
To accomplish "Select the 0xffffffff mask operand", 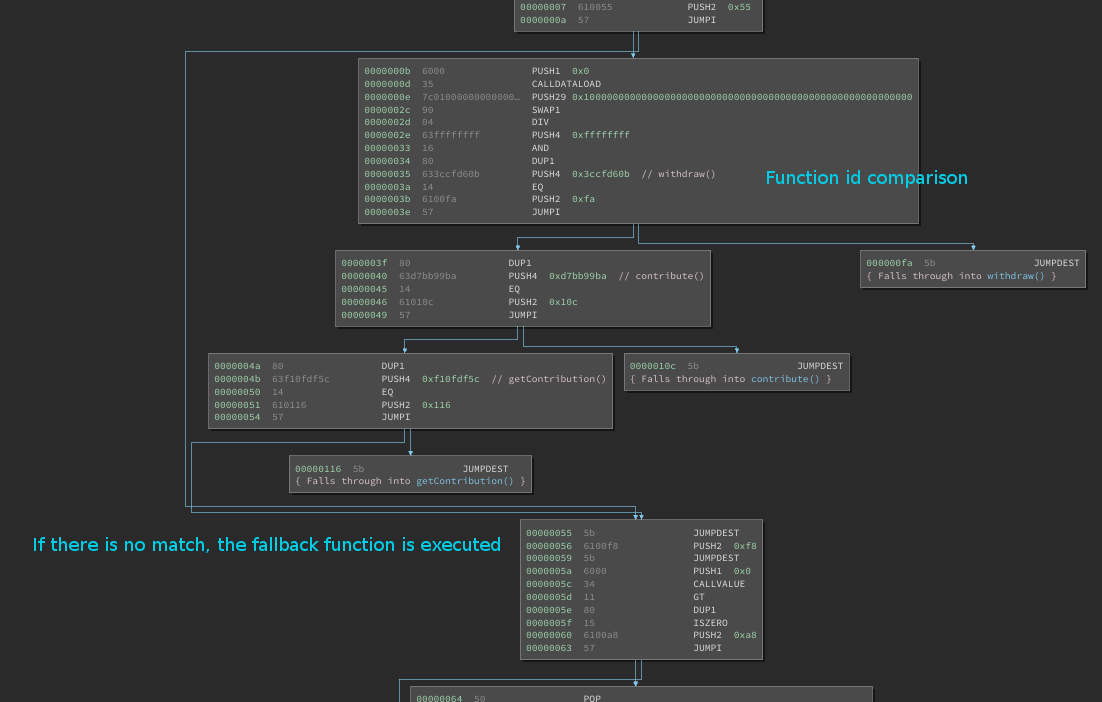I will tap(600, 135).
